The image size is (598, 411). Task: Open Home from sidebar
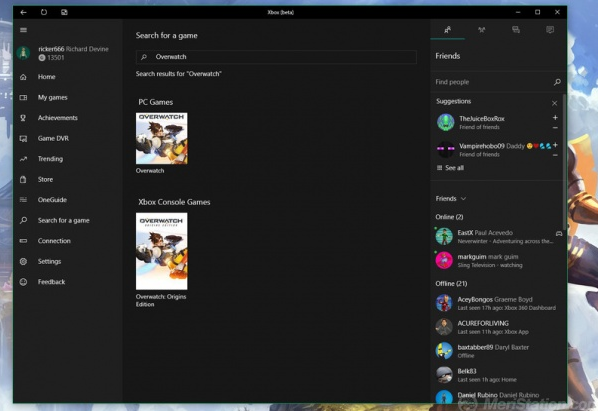(47, 77)
